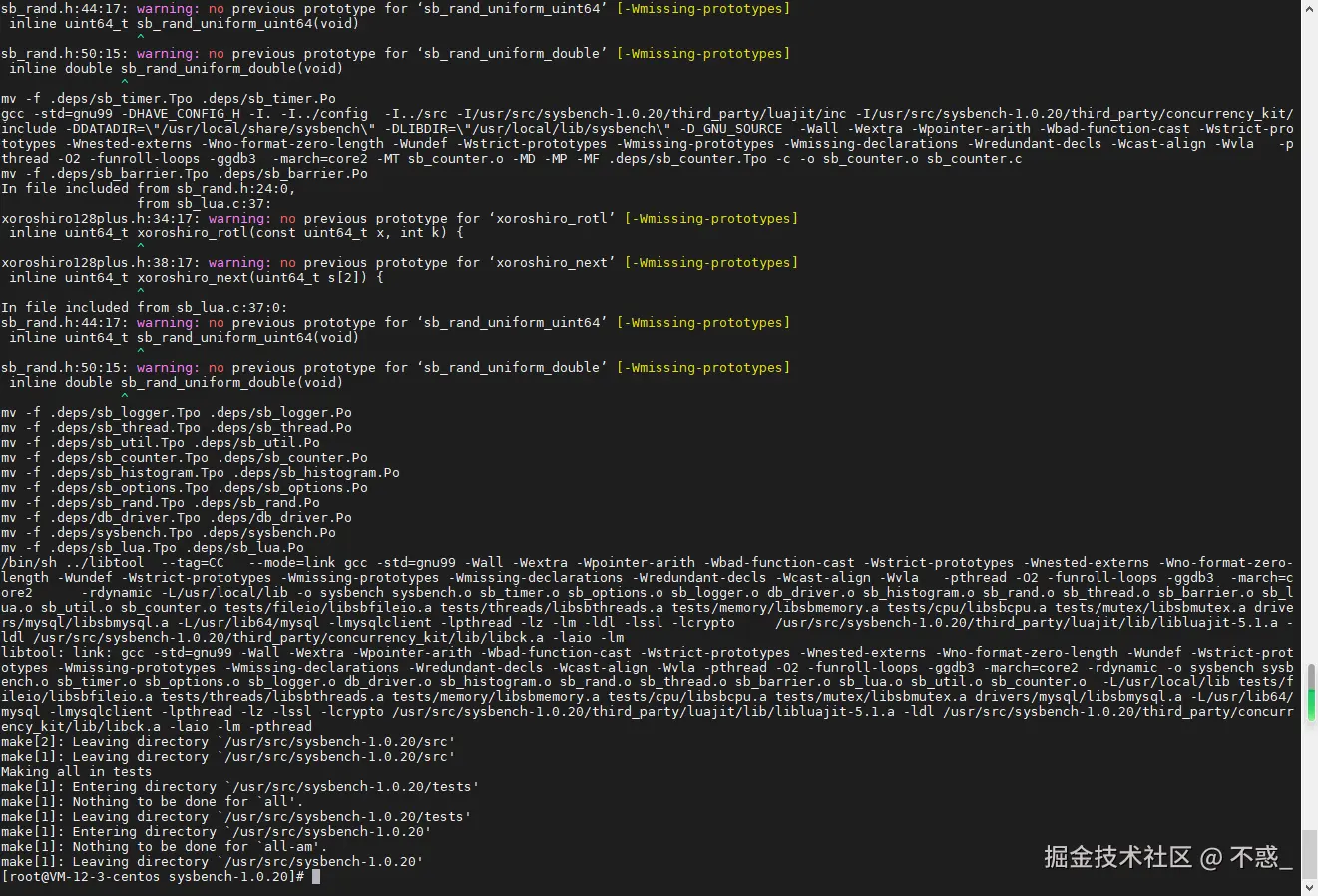Click "Nothing to be done for `all-am'" line
The height and width of the screenshot is (896, 1318).
point(165,846)
